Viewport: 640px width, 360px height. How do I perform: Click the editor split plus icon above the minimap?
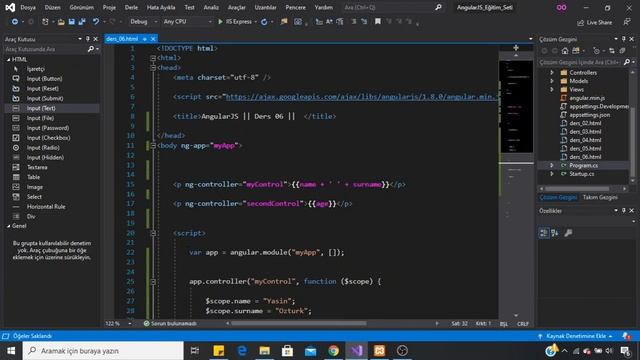coord(516,48)
